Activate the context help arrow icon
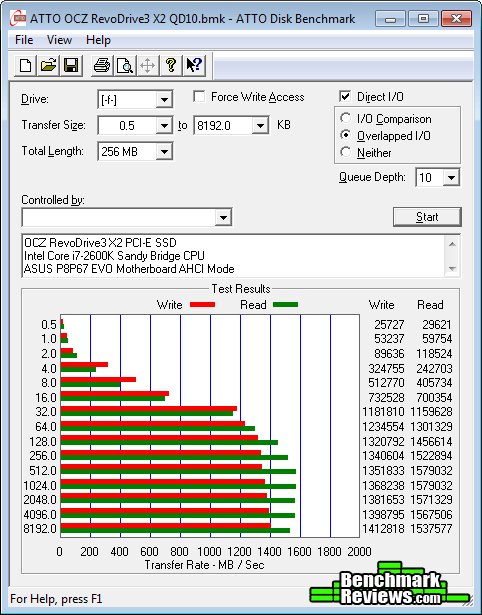Screen dimensions: 482x615 pos(194,65)
